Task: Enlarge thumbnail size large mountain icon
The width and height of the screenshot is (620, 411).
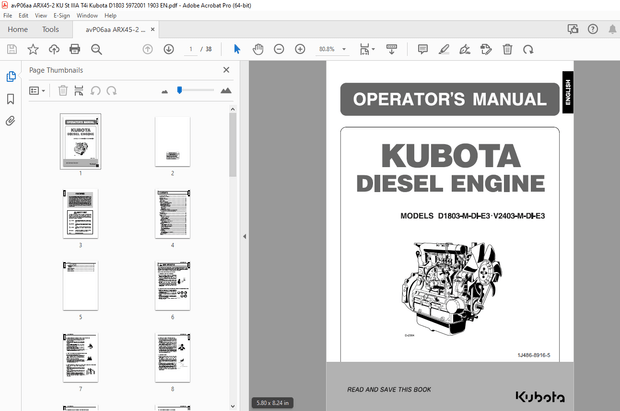Action: (226, 91)
